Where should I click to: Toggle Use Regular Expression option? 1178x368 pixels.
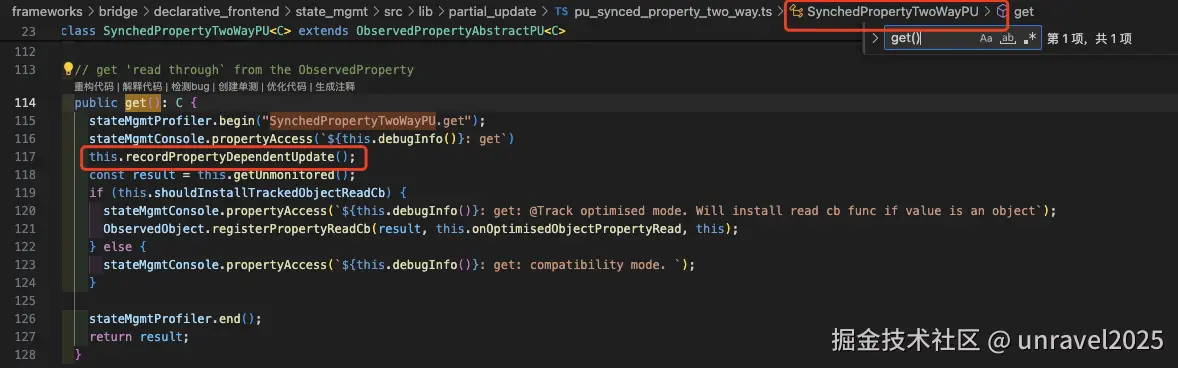1029,38
